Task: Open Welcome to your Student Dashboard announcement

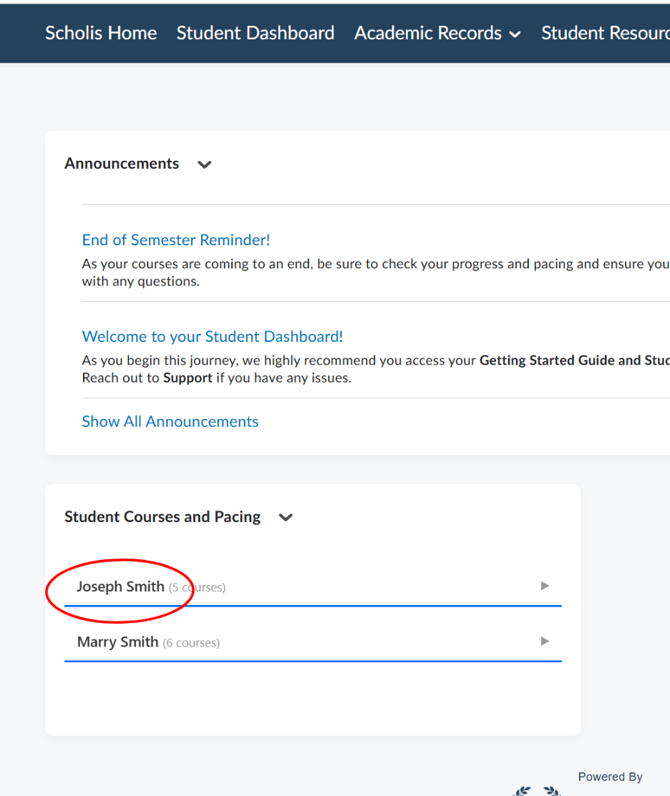Action: [x=212, y=336]
